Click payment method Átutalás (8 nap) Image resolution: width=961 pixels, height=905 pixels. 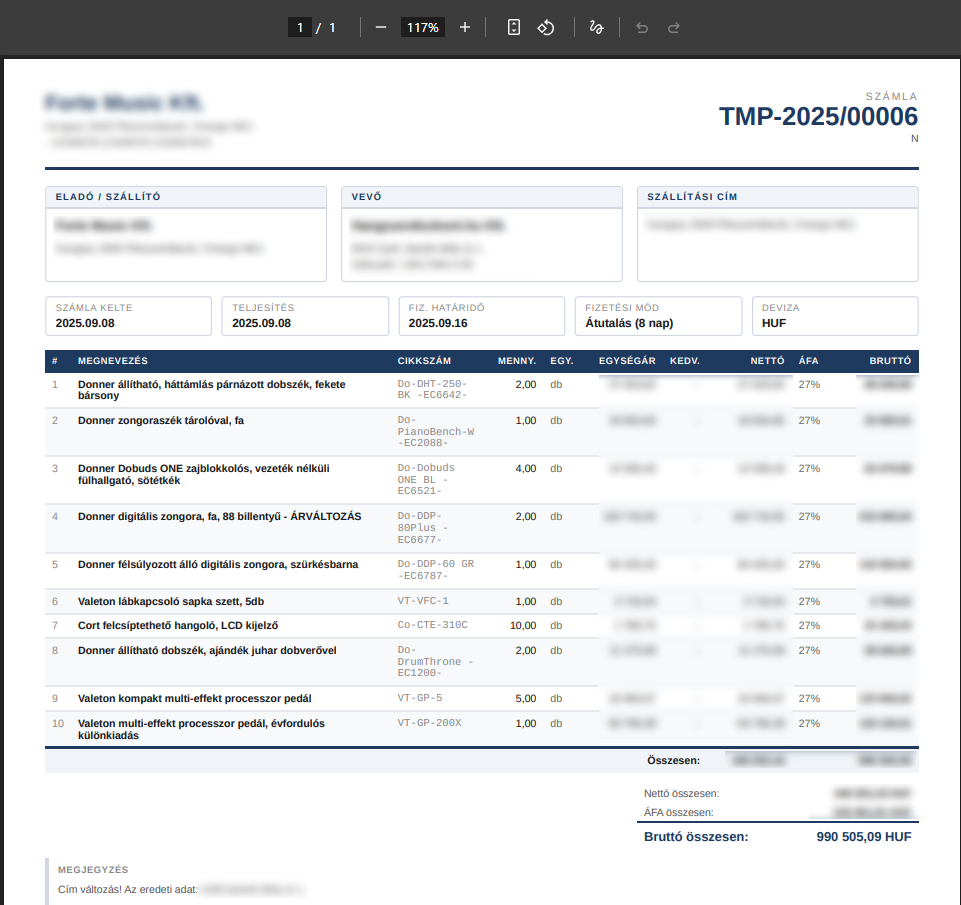[629, 323]
